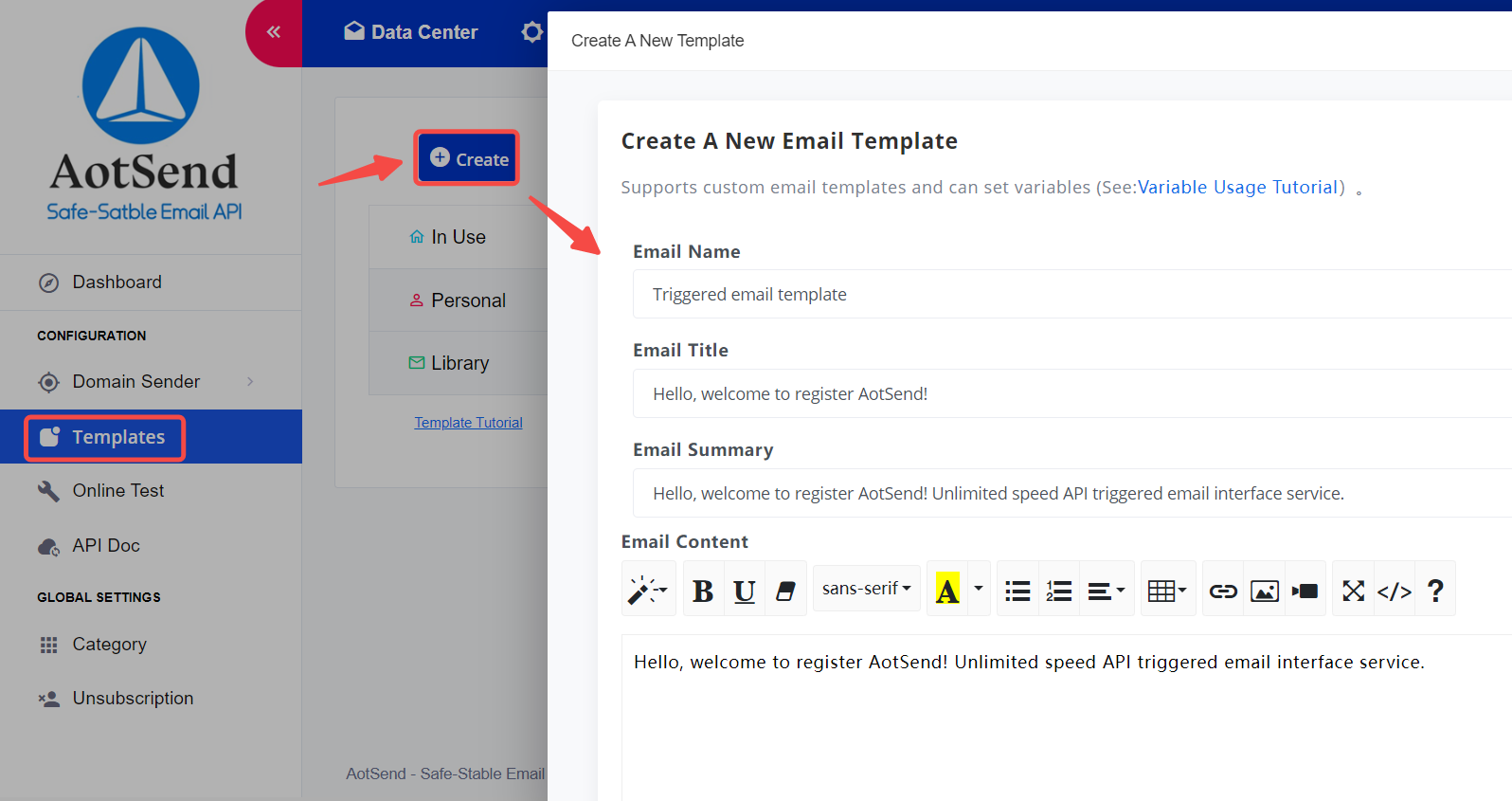The image size is (1512, 801).
Task: Open Variable Usage Tutorial link
Action: pos(1237,188)
